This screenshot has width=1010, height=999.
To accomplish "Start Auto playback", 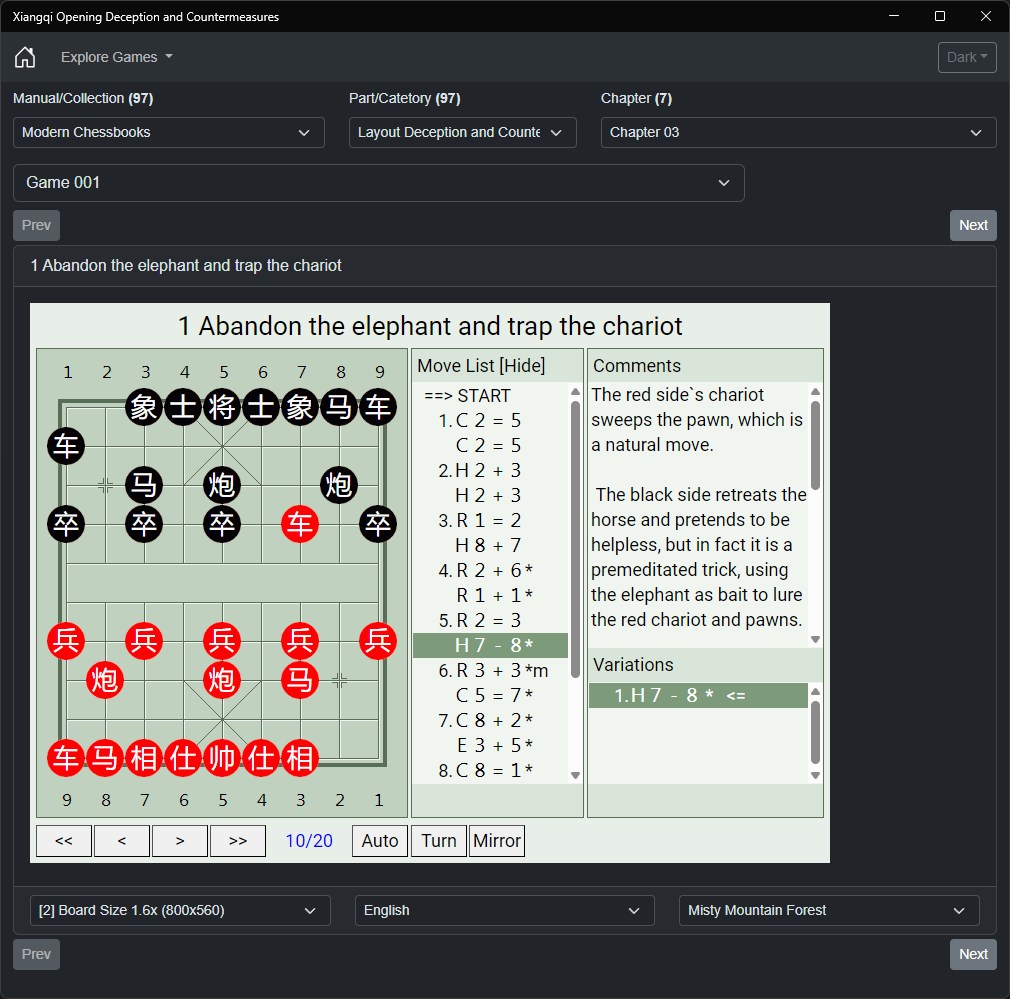I will pyautogui.click(x=380, y=841).
